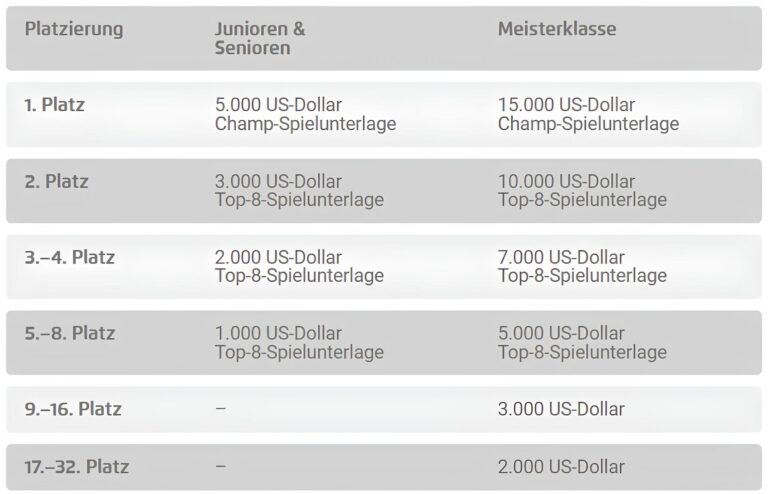
Task: Click the 7.000 US-Dollar Meisterklasse prize
Action: tap(561, 258)
